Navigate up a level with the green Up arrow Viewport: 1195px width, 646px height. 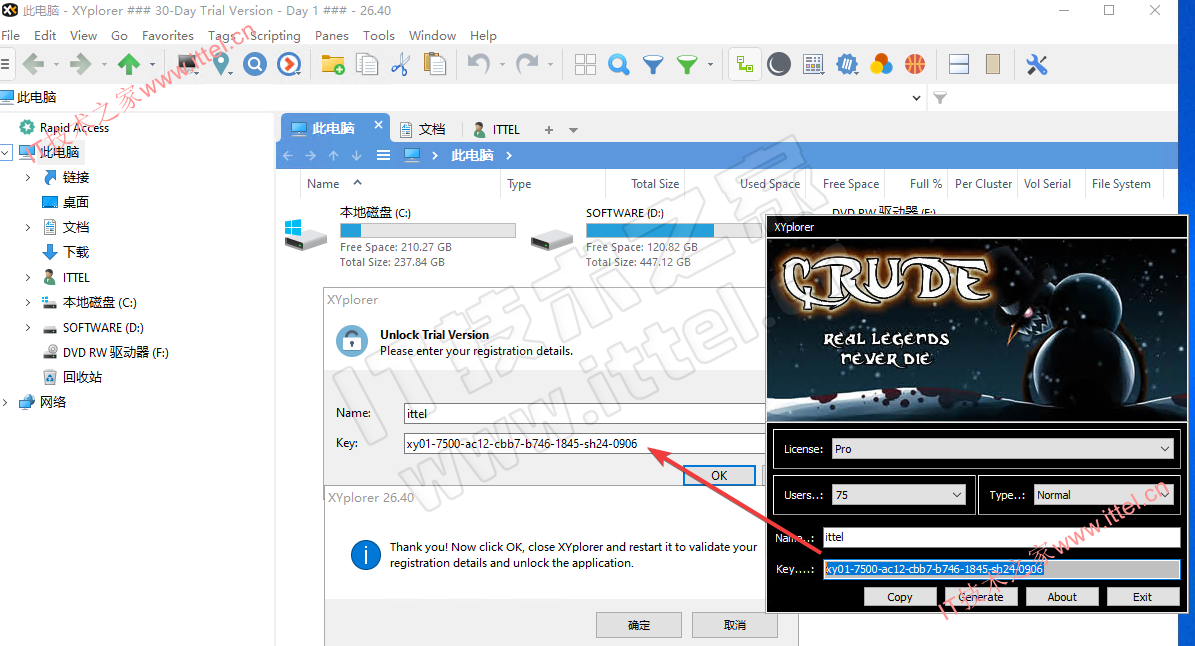[x=128, y=64]
